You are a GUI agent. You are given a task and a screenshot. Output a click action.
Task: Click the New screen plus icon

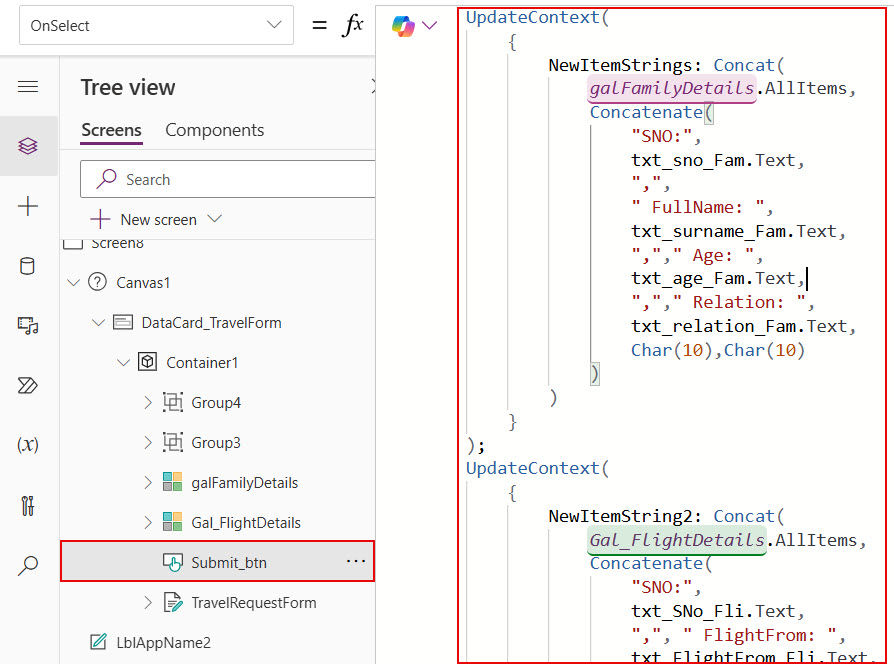[100, 219]
